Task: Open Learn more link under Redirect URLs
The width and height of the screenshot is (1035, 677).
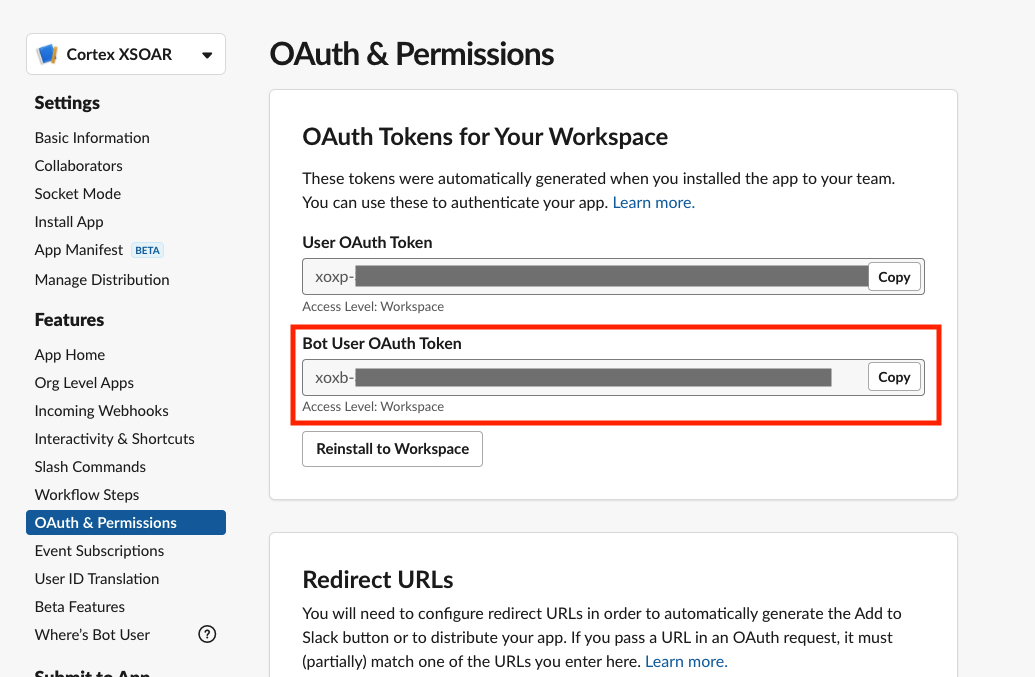Action: (x=686, y=661)
